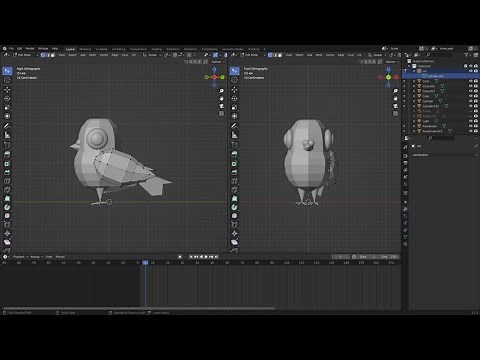Select the Spin tool in Right Orthographic viewport

click(7, 207)
